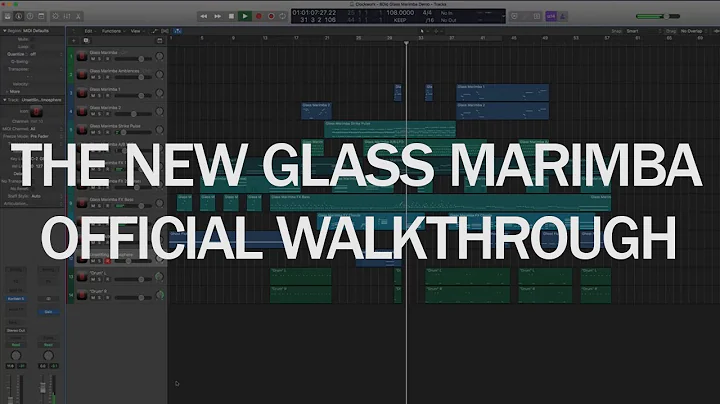Click the Glass Marimba Strike Pulse track icon
The width and height of the screenshot is (720, 404).
tap(82, 129)
